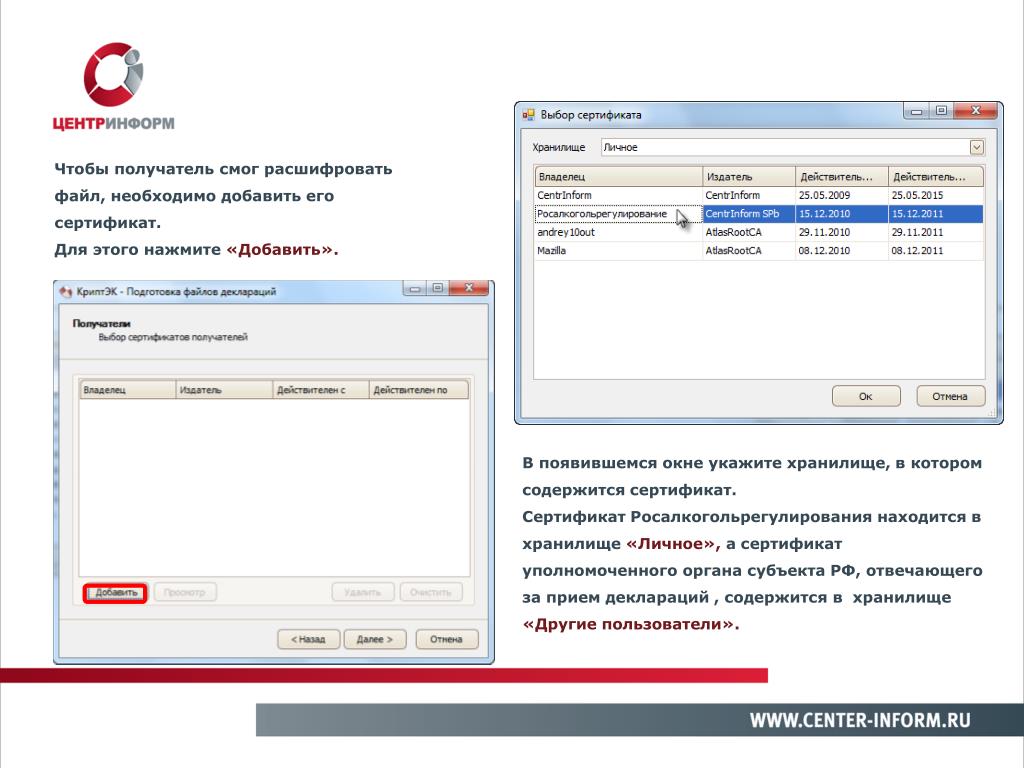Click the Очистить button in recipients window
Viewport: 1024px width, 768px height.
(x=431, y=592)
